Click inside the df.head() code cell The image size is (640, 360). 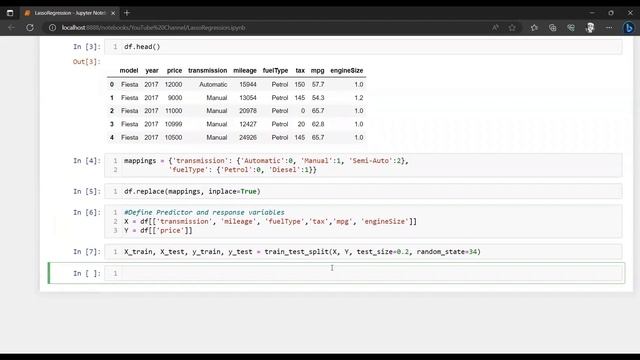[363, 47]
